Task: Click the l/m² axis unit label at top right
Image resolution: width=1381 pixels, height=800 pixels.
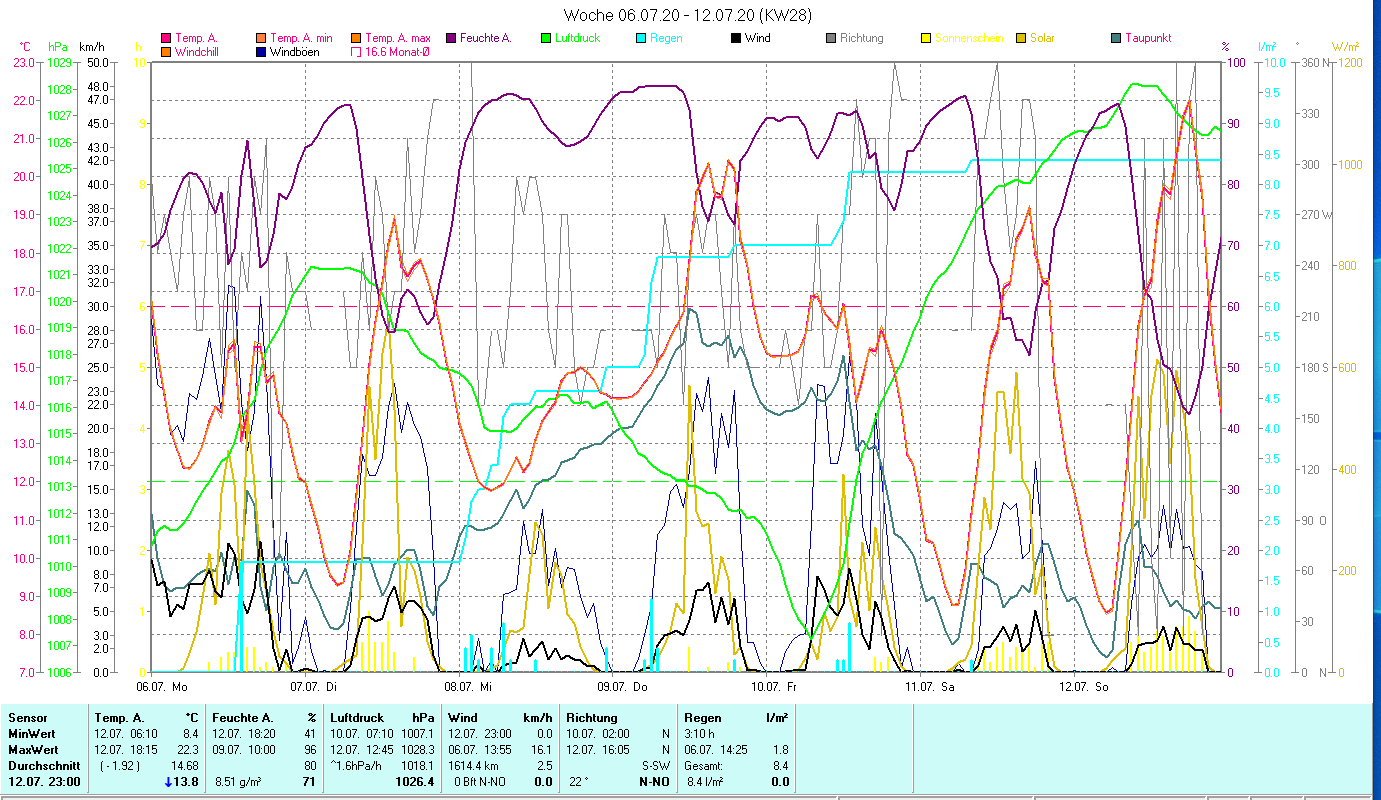Action: click(x=1266, y=47)
